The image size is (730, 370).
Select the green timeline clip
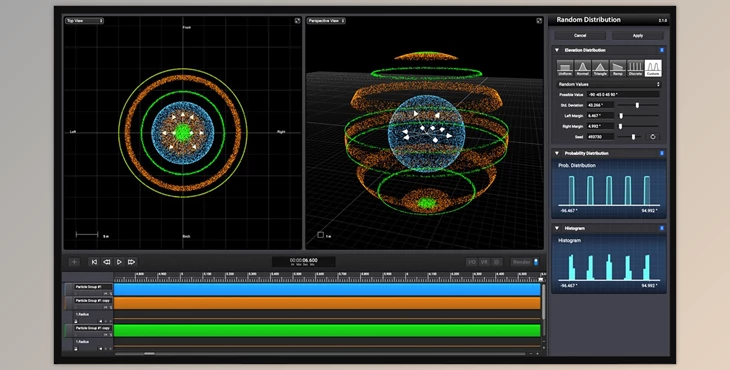(x=327, y=331)
